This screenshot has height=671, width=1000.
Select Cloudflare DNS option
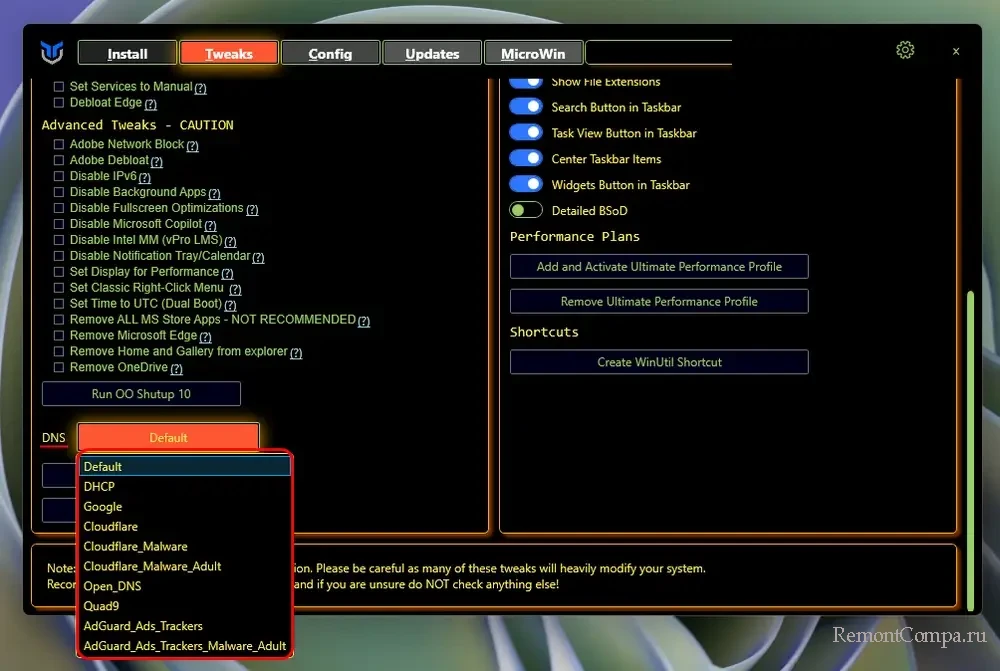point(185,526)
